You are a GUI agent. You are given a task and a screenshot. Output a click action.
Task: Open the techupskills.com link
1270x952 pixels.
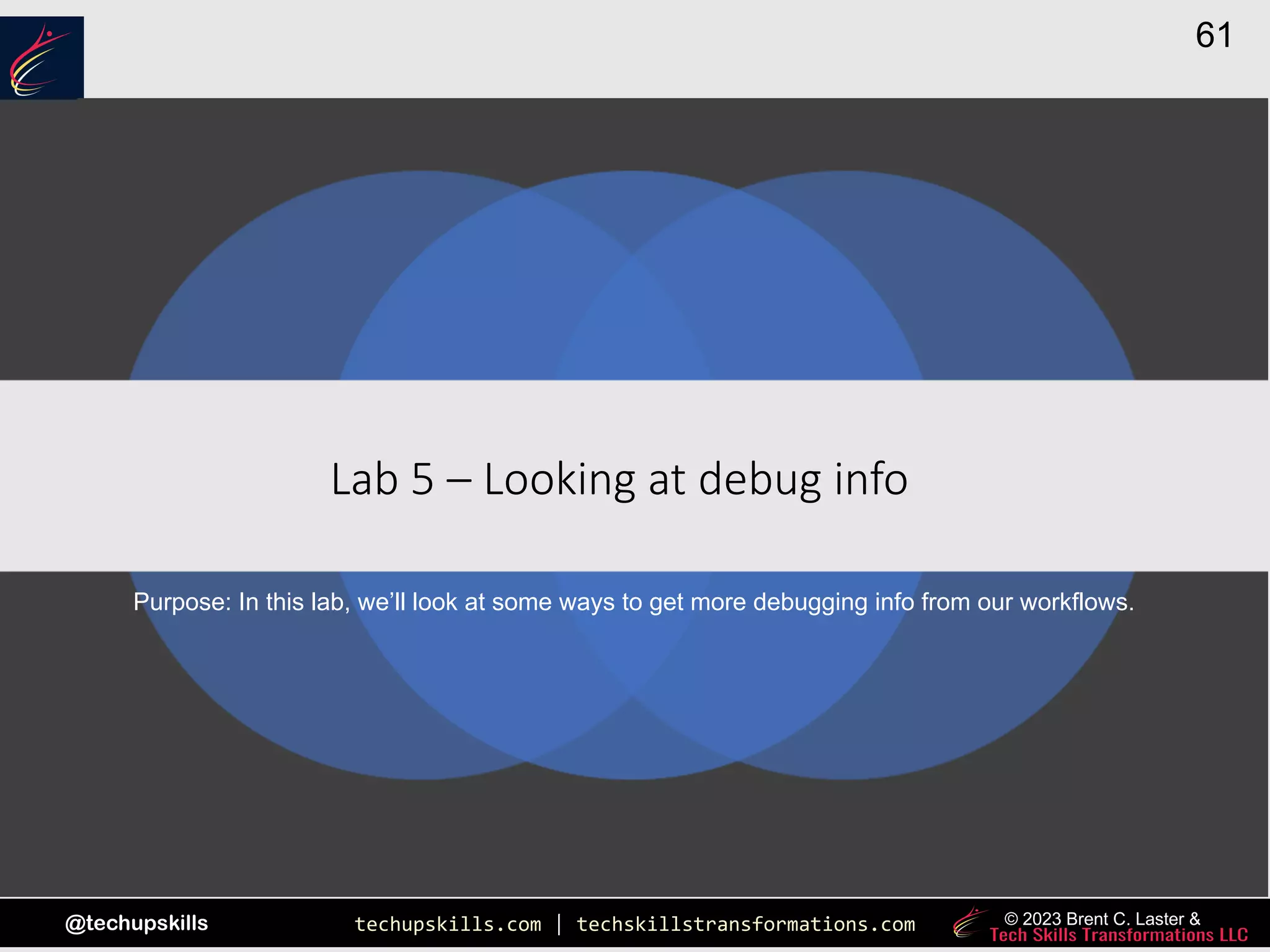(448, 924)
